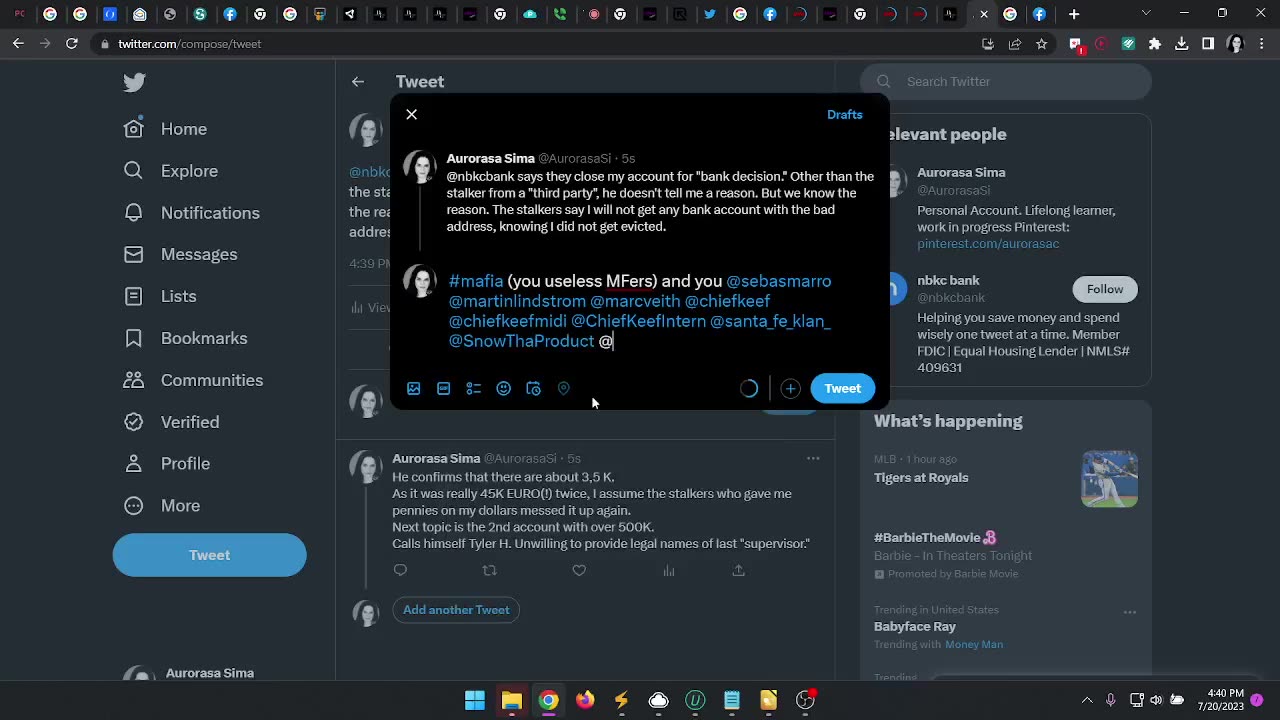Share the Tyler H. tweet
Viewport: 1280px width, 720px height.
pyautogui.click(x=739, y=571)
